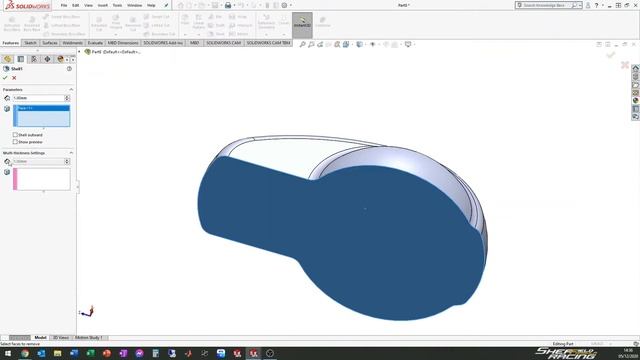Screen dimensions: 640x360
Task: Open the SOLIDWORKS Add-Ins ribbon tab
Action: [162, 43]
